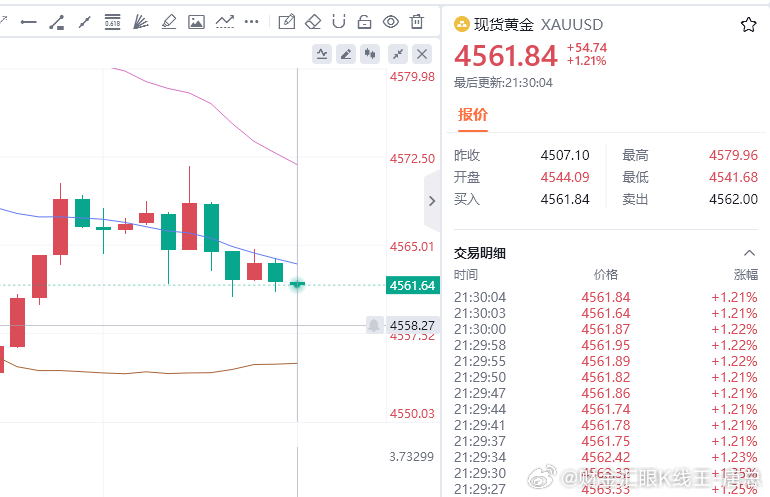Click the pencil drawing button on chart
The height and width of the screenshot is (497, 770).
pyautogui.click(x=346, y=54)
